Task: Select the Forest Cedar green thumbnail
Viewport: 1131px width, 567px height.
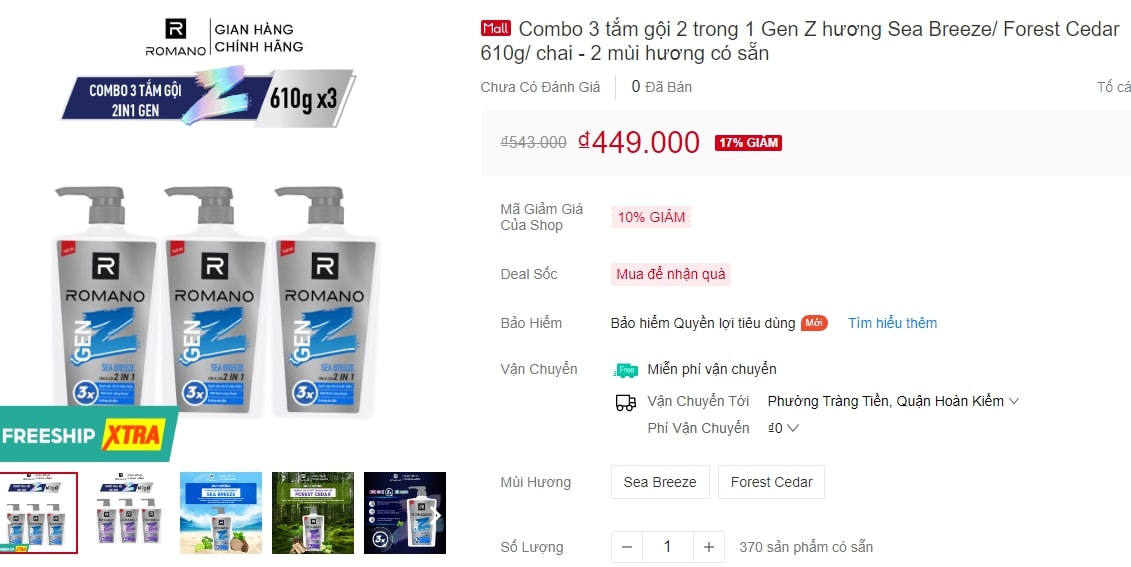Action: (313, 513)
